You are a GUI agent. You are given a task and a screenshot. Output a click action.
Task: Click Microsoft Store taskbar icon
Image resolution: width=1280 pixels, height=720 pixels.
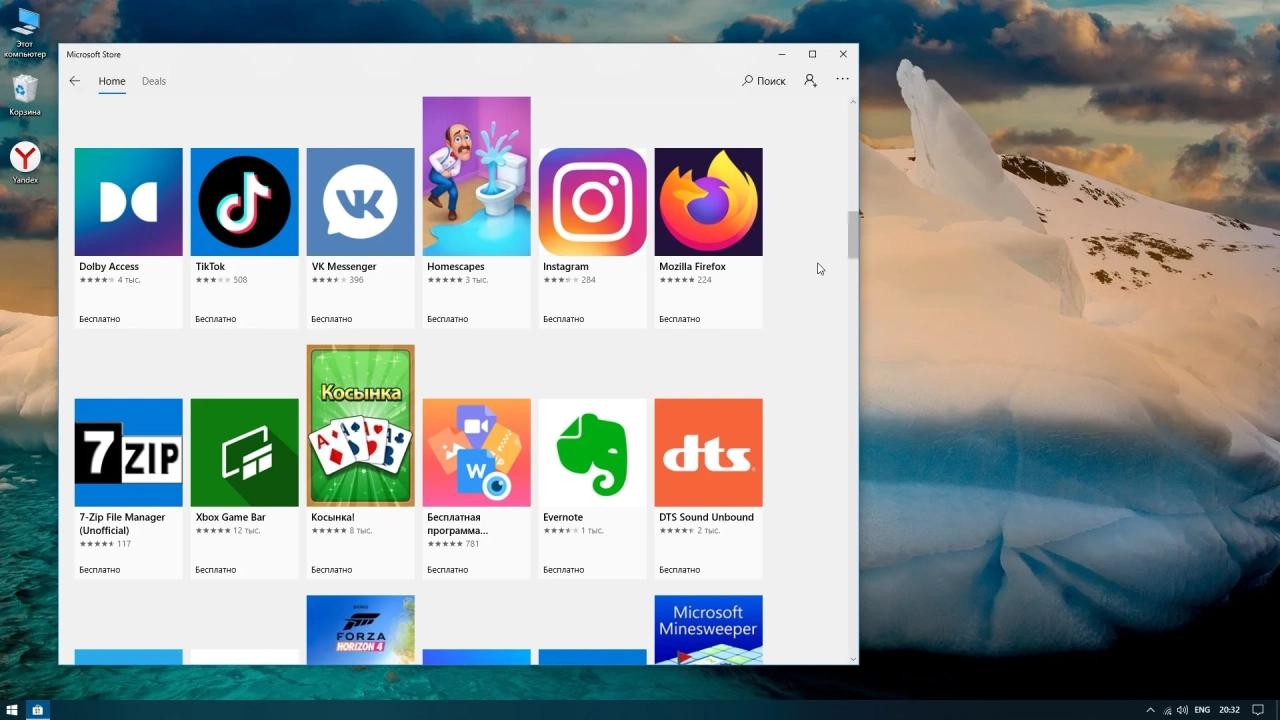coord(37,710)
